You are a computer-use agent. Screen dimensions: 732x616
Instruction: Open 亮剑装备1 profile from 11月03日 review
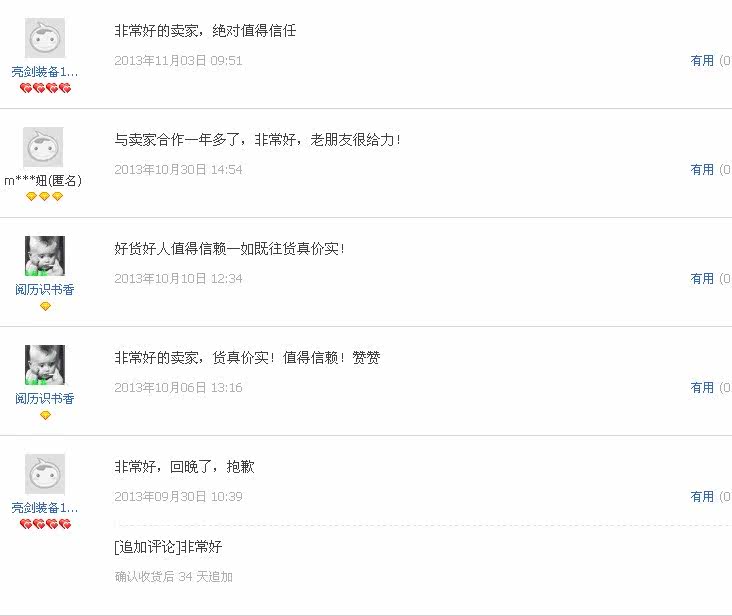coord(44,72)
